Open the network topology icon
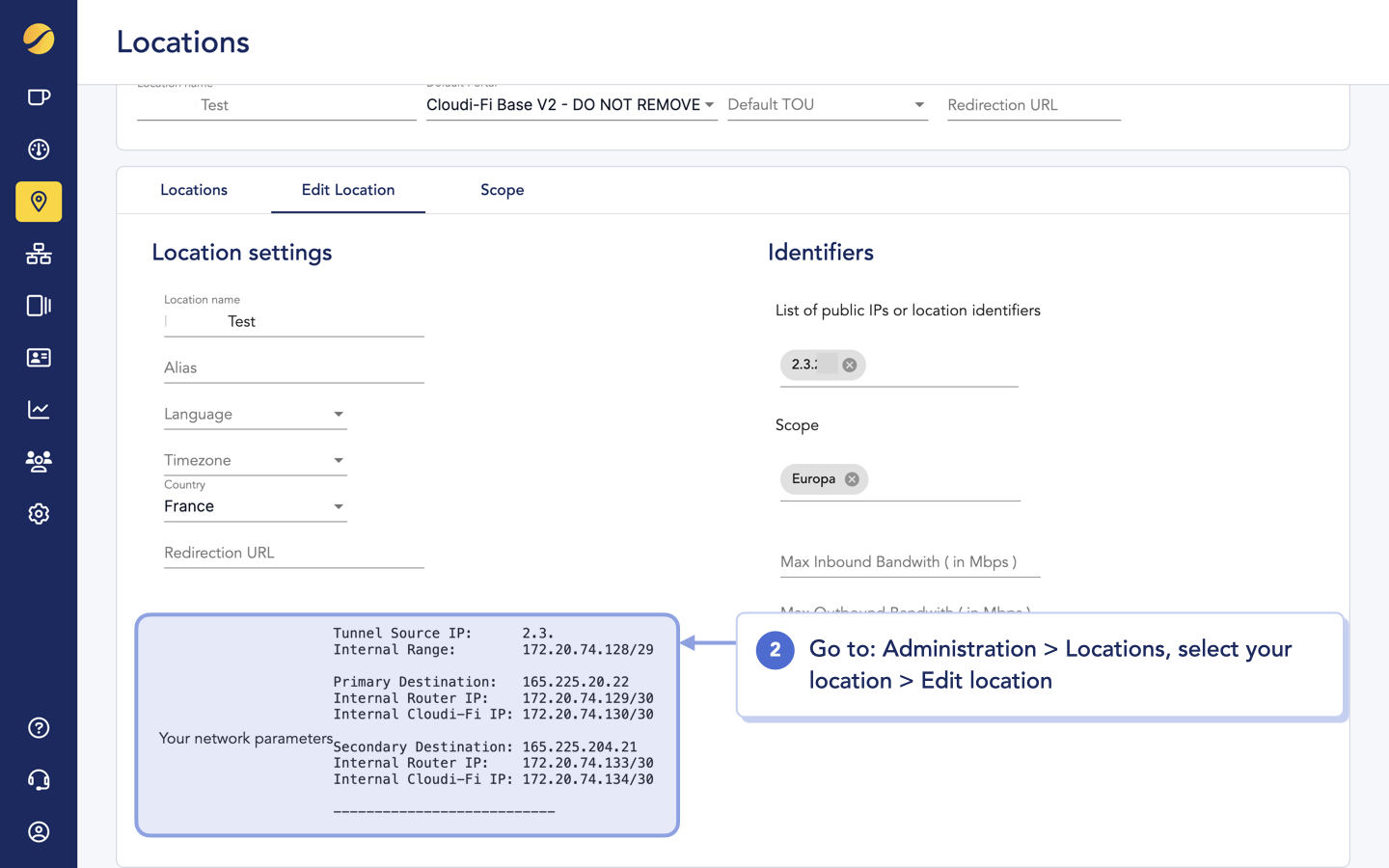This screenshot has width=1389, height=868. point(39,254)
